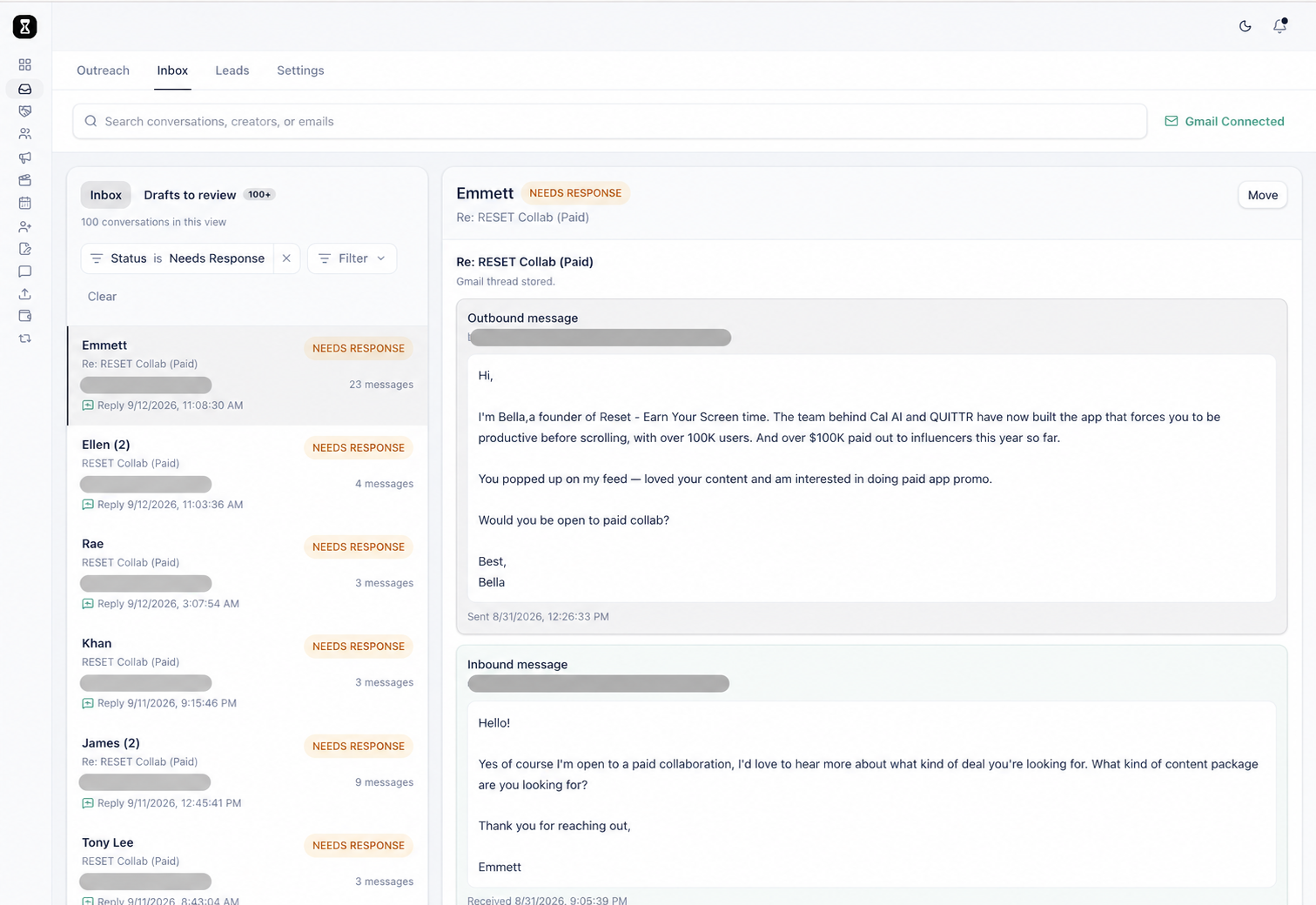This screenshot has height=905, width=1316.
Task: Remove the Status is Needs Response filter
Action: (x=286, y=258)
